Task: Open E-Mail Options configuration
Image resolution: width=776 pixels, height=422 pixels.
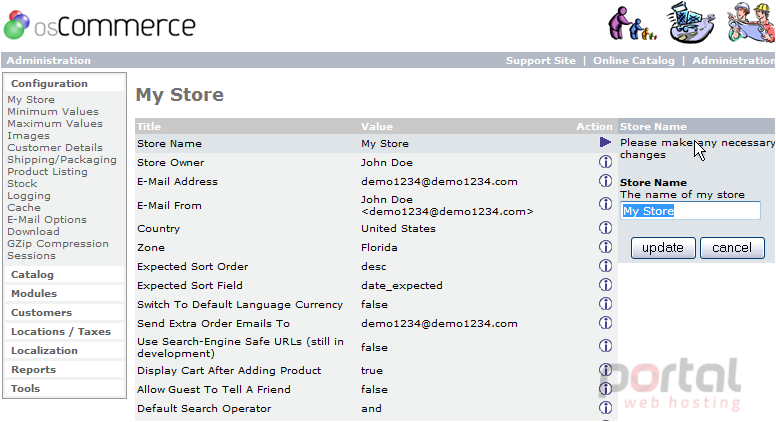Action: [47, 220]
